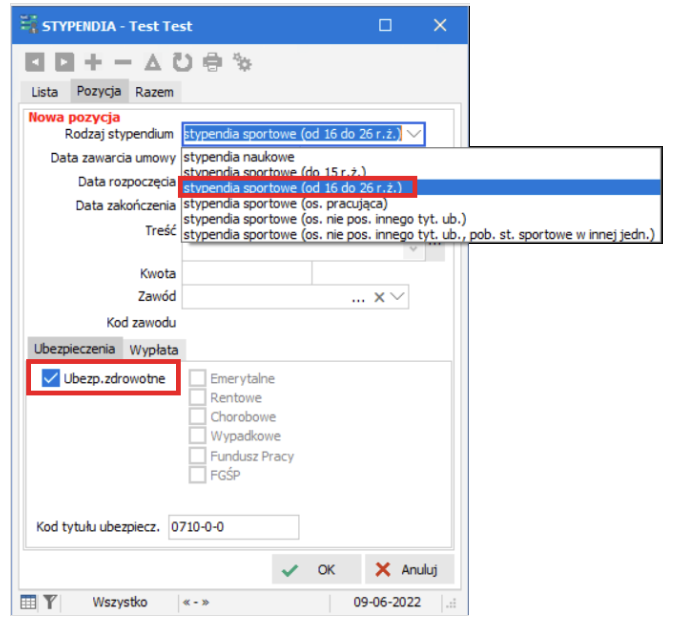Edit record with triangle icon
The width and height of the screenshot is (678, 624).
pos(153,62)
